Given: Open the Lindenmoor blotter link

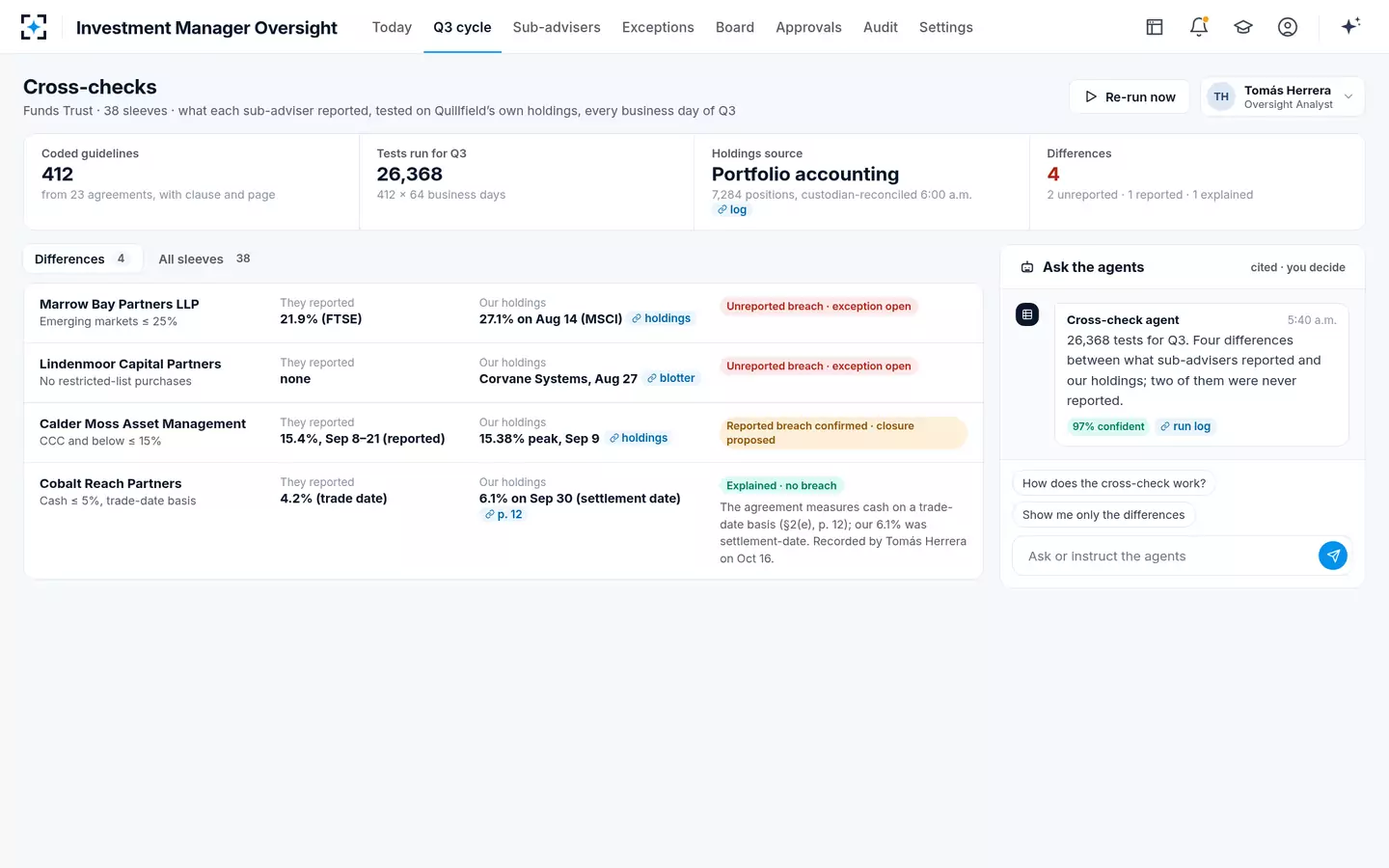Looking at the screenshot, I should coord(670,378).
